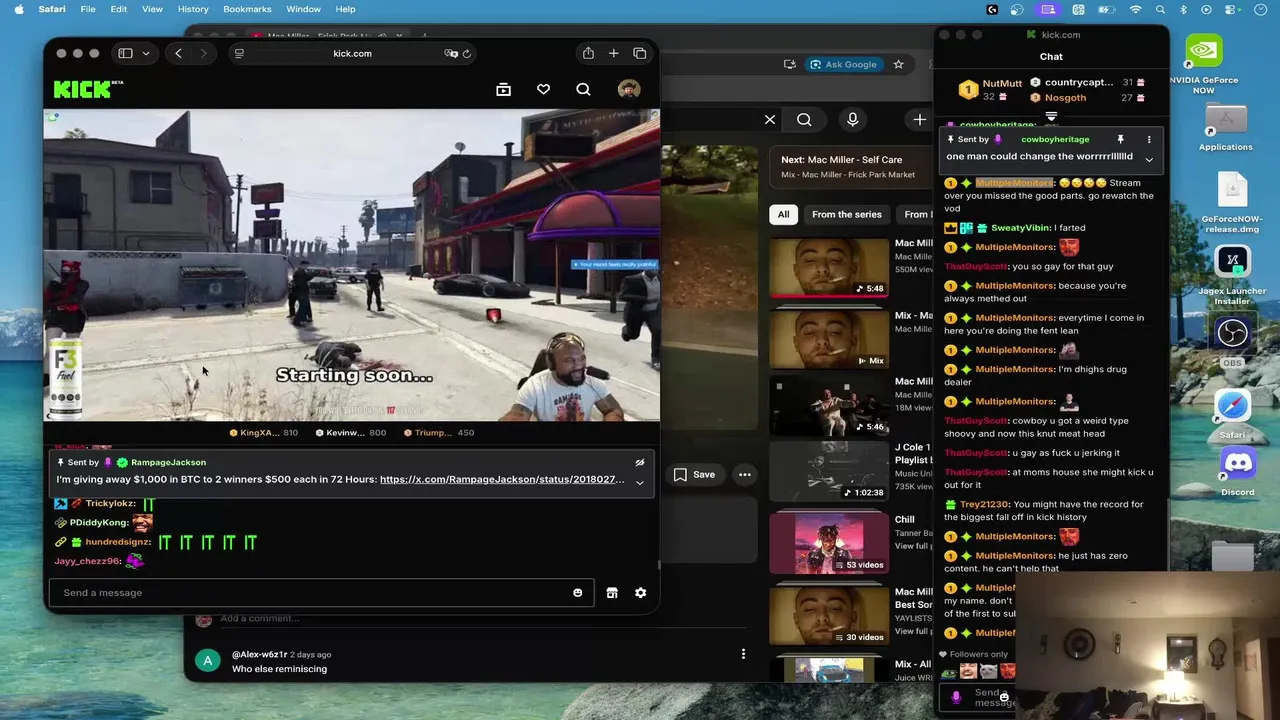
Task: Open chat settings gear icon
Action: [640, 593]
